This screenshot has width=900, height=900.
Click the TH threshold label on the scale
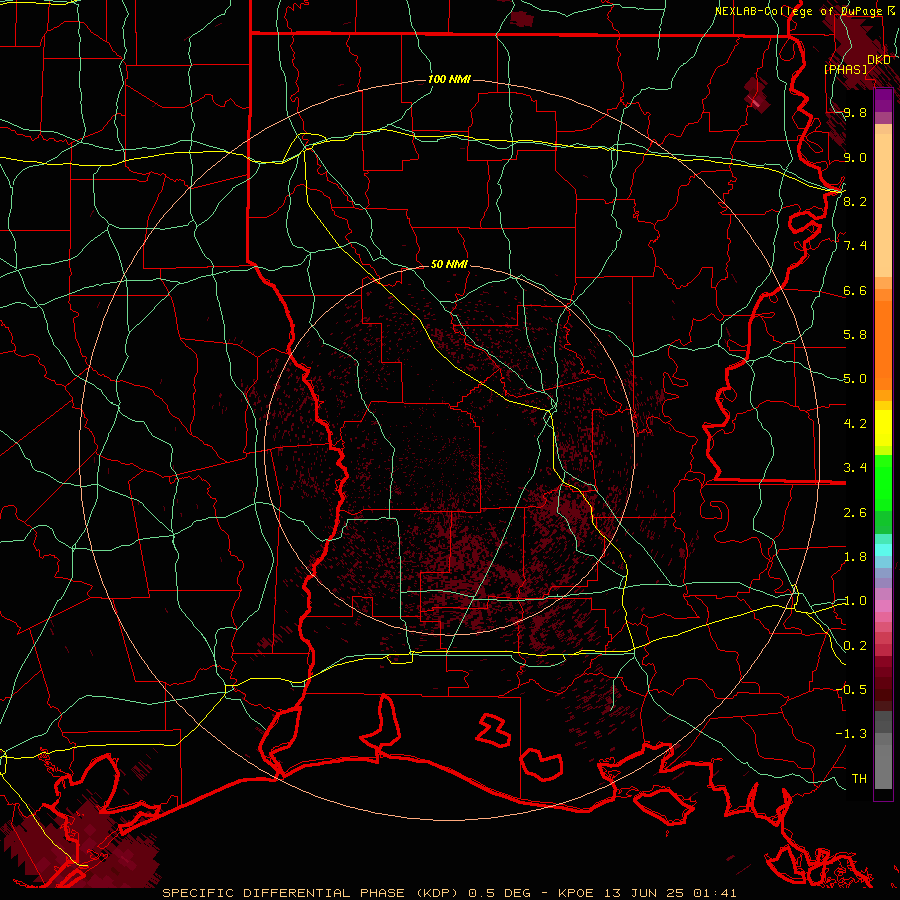pos(859,779)
